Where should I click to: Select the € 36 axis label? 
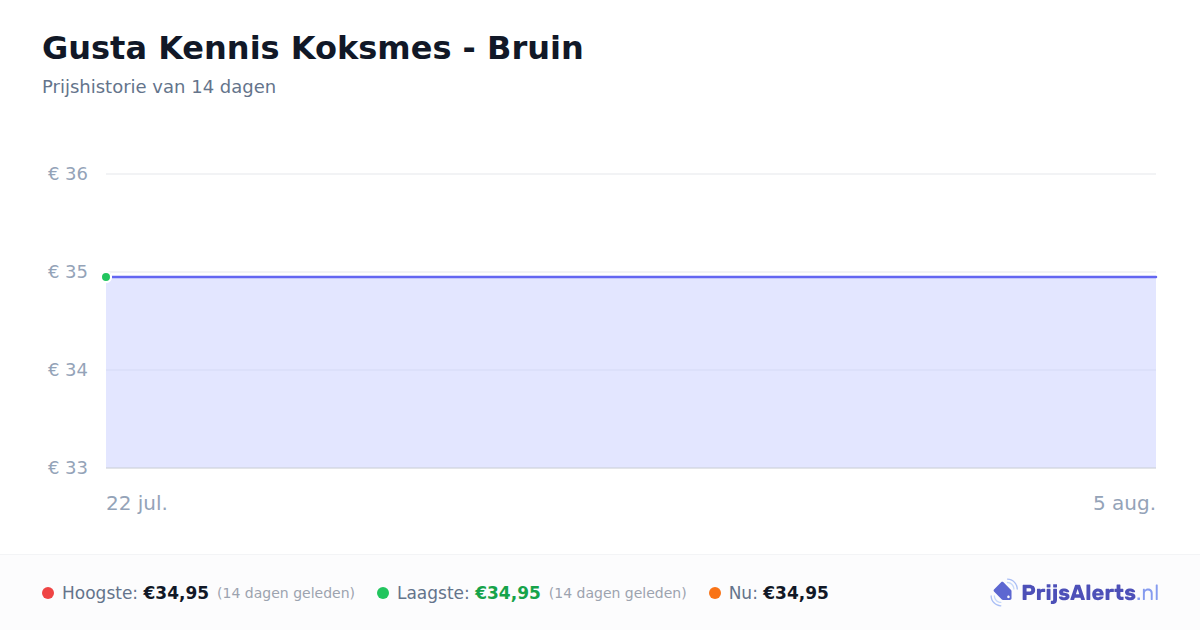click(68, 174)
